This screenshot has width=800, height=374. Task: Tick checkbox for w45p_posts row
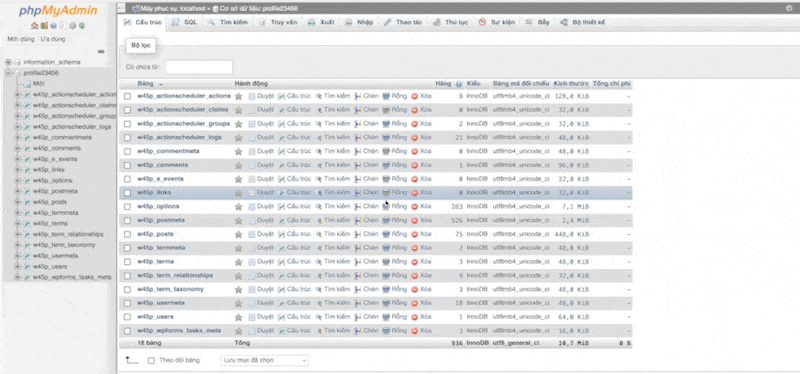pos(128,234)
